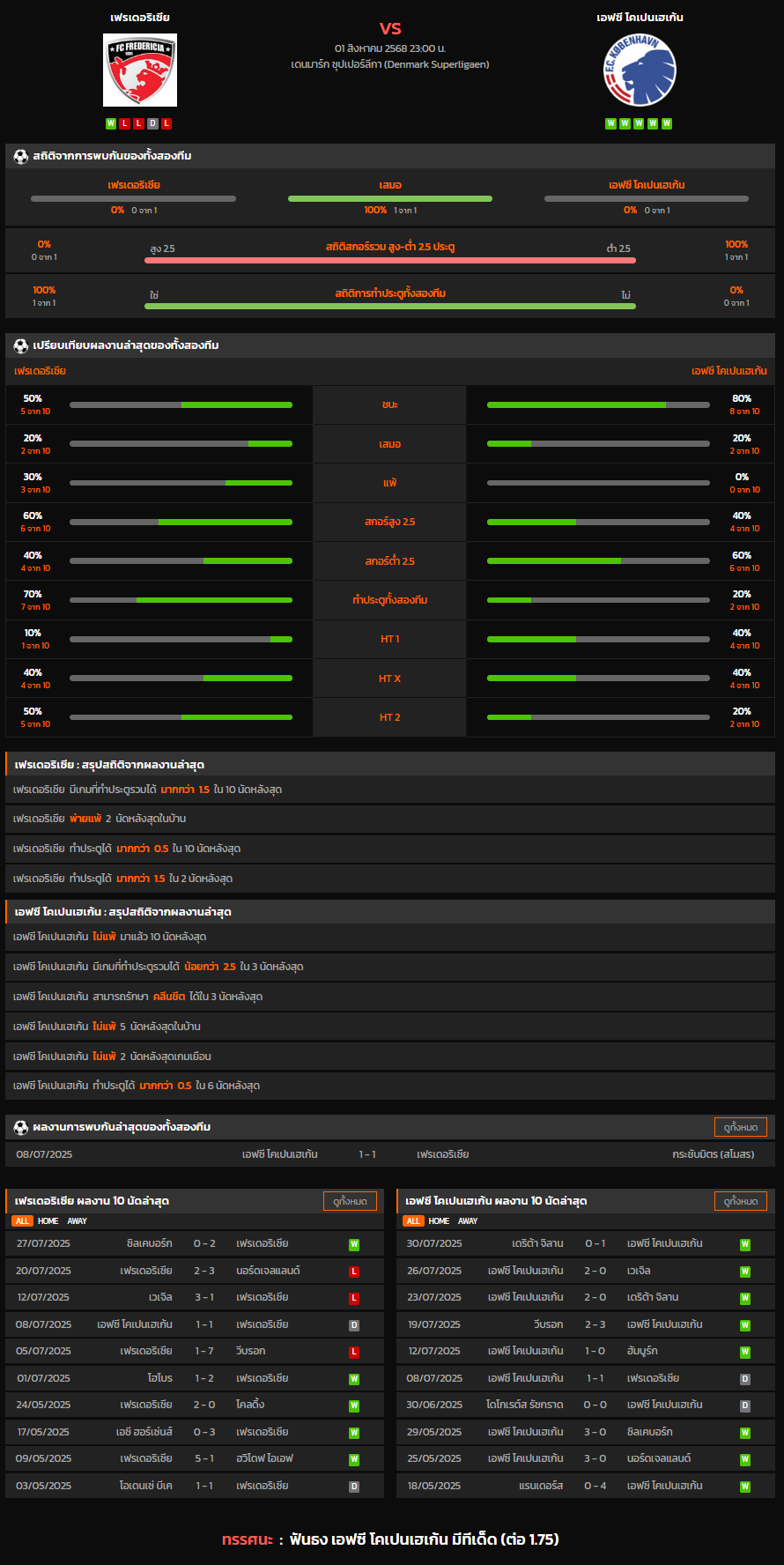This screenshot has width=784, height=1565.
Task: Click the 2 - 3 score on 19/07/2025 Viborg match
Action: tap(595, 1325)
